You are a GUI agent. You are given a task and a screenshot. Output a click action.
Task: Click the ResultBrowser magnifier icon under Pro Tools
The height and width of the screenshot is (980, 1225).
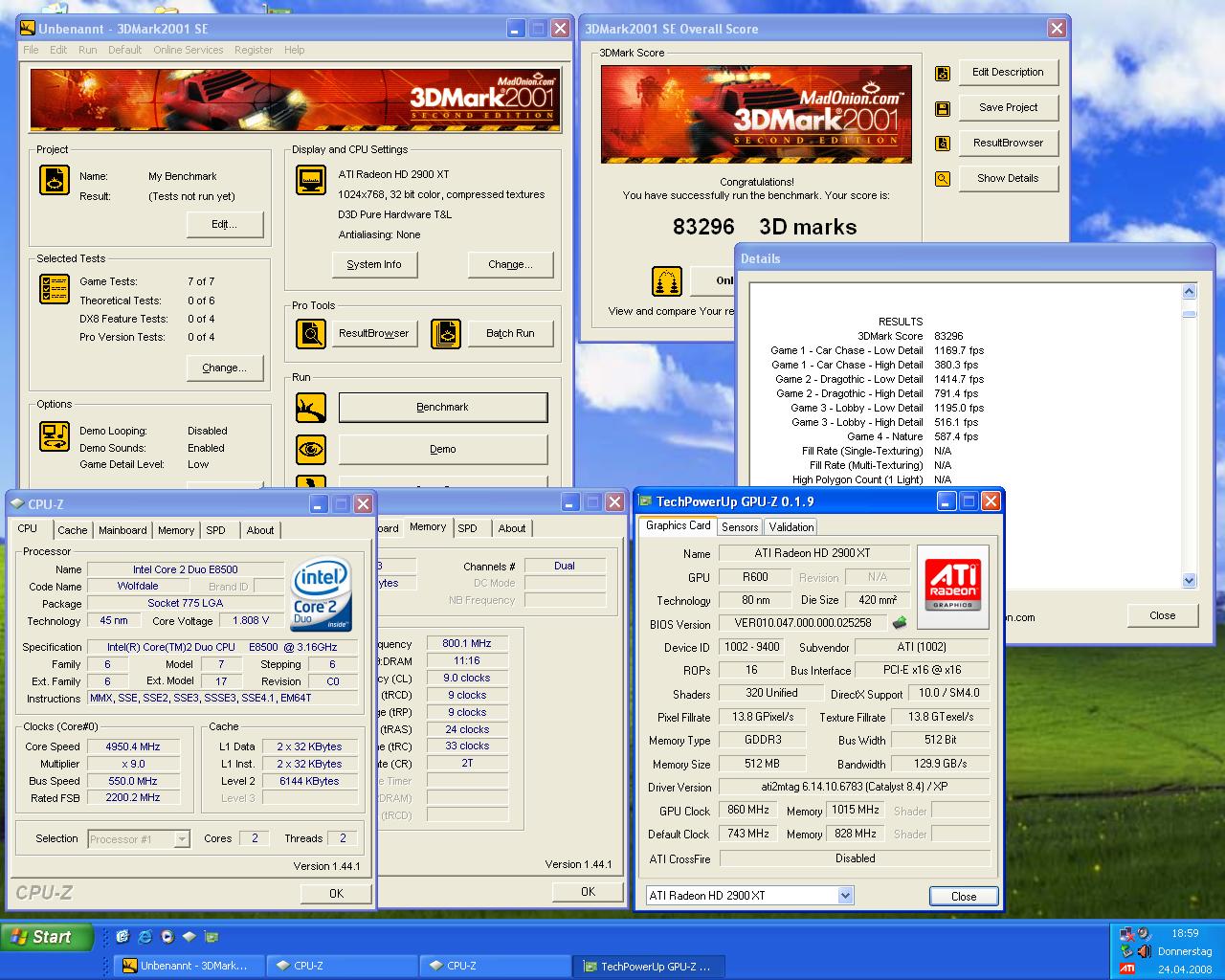click(310, 333)
